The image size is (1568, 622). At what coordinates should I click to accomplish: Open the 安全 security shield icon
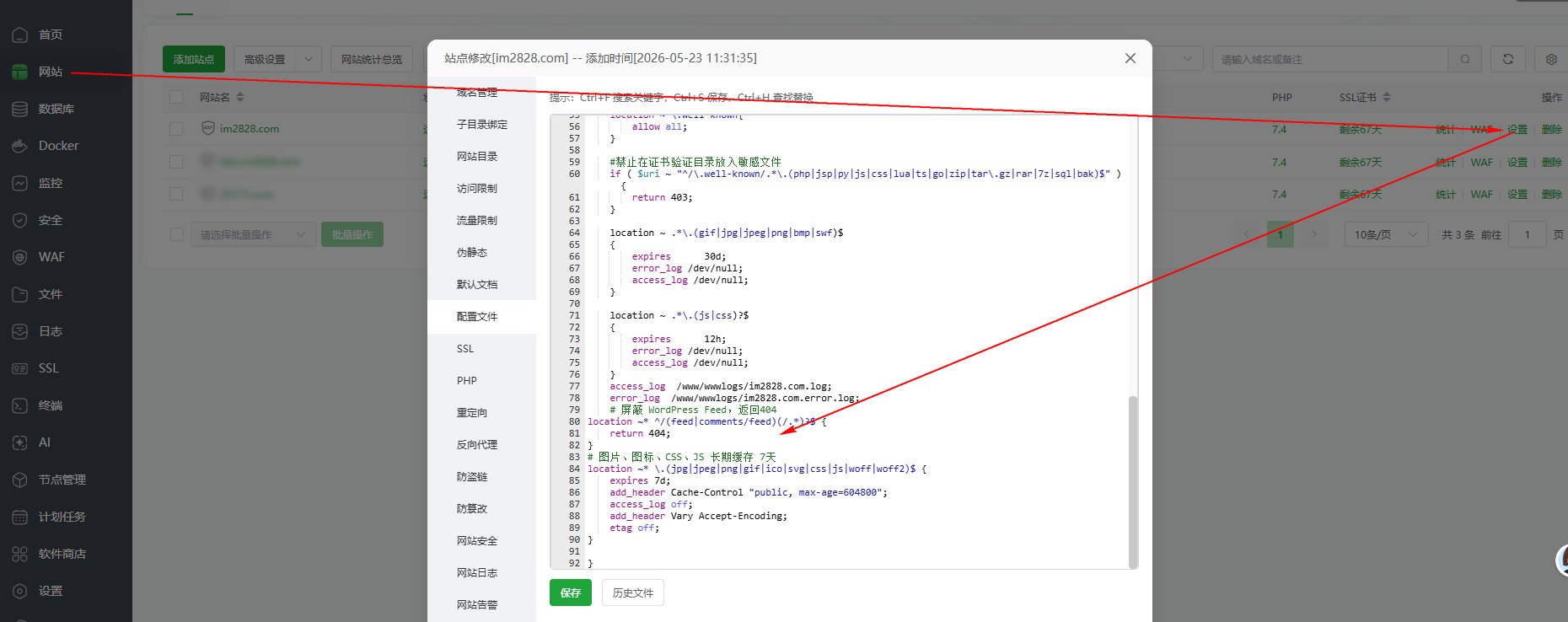pyautogui.click(x=20, y=220)
